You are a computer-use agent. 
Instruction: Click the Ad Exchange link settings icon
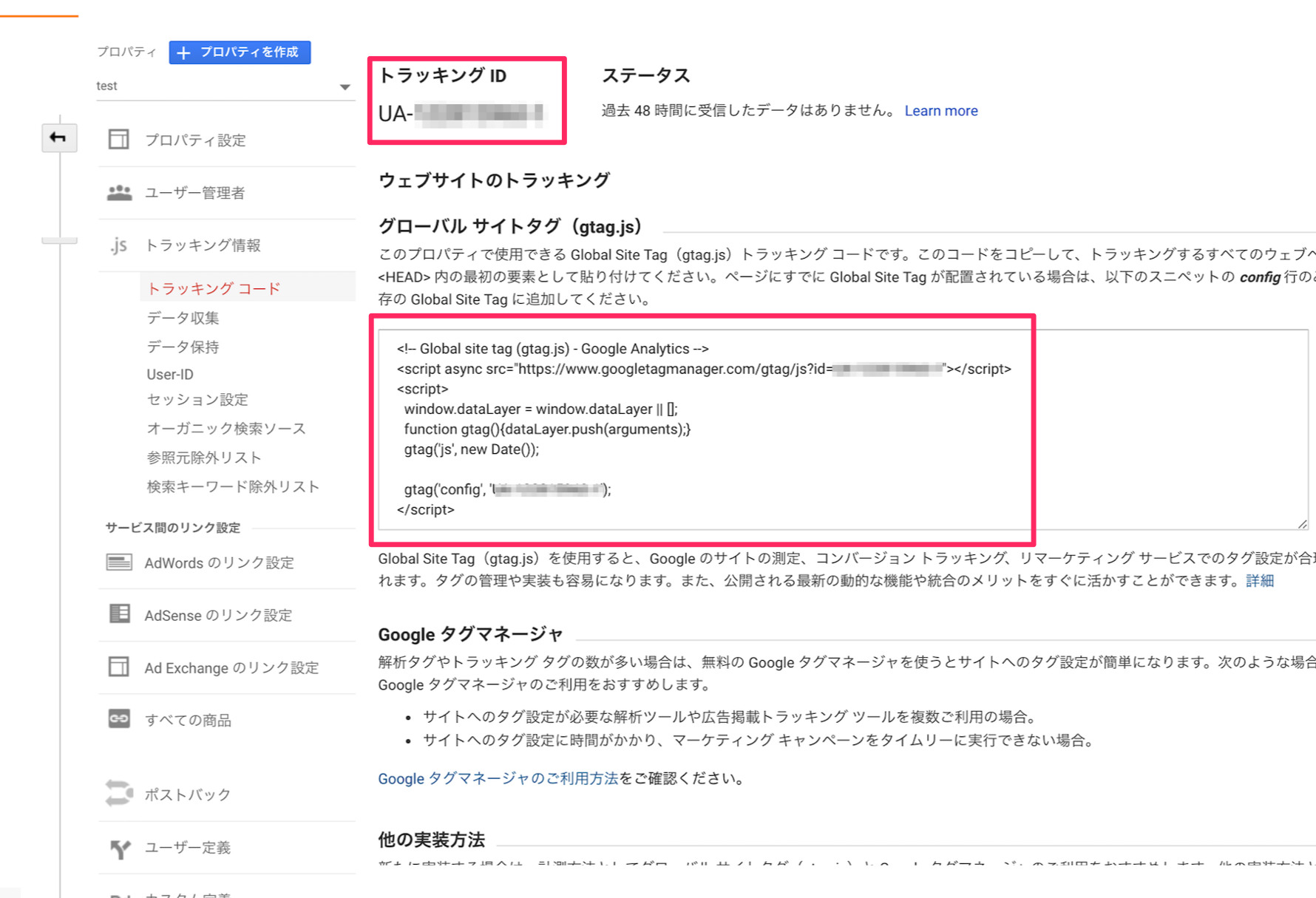[x=118, y=667]
